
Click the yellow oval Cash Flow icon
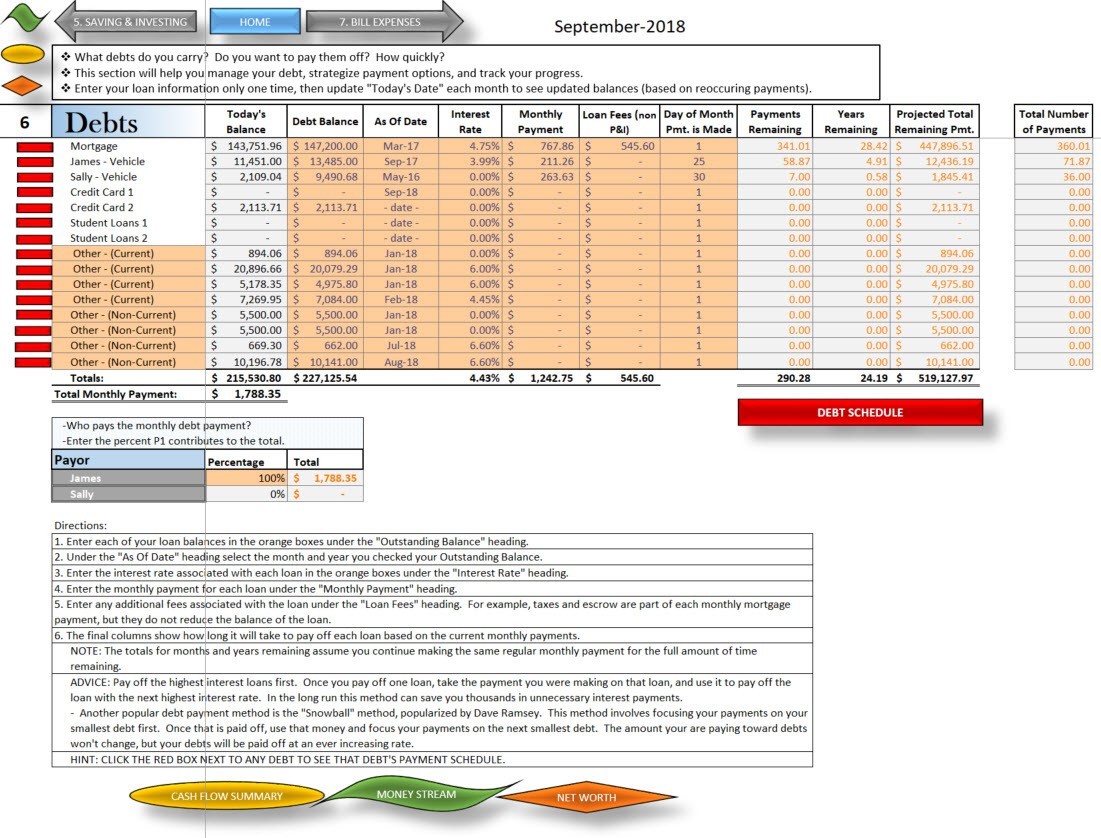tap(23, 54)
